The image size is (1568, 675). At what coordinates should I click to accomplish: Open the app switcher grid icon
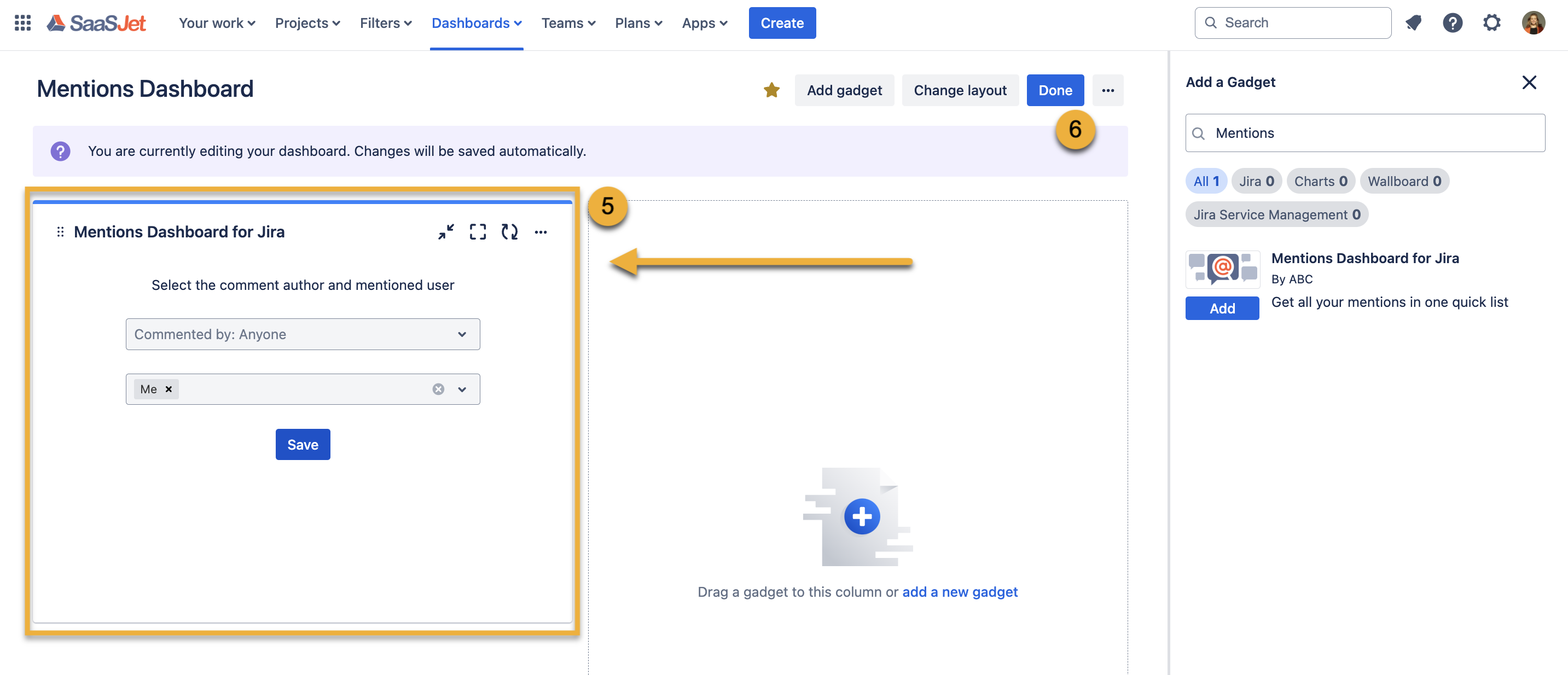(x=22, y=23)
